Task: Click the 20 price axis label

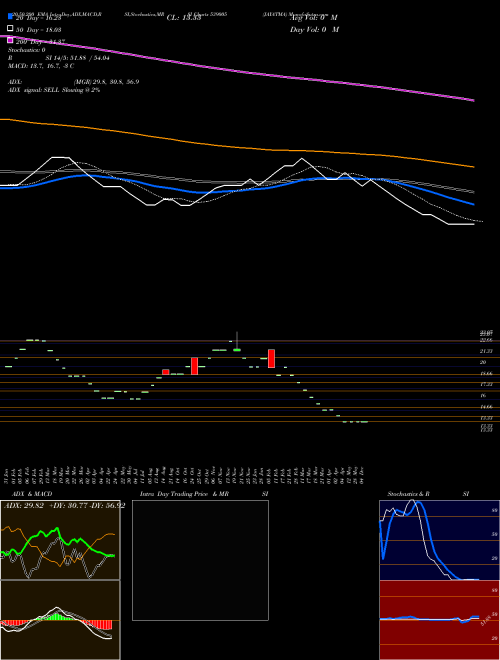Action: pyautogui.click(x=483, y=362)
